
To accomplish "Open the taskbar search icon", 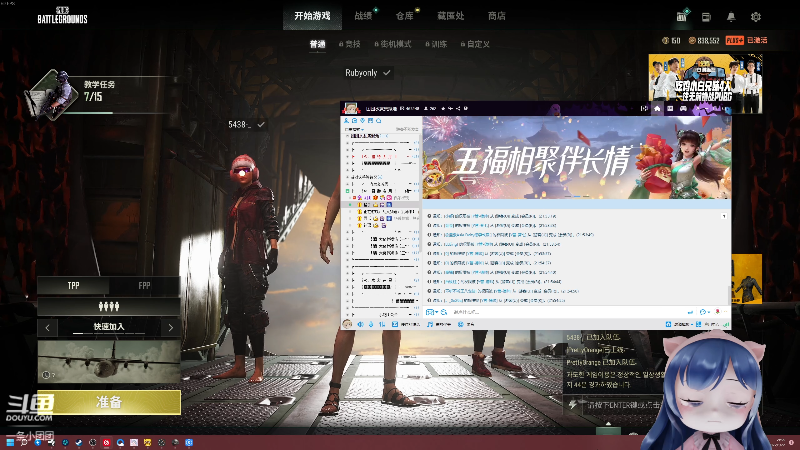I will point(23,442).
